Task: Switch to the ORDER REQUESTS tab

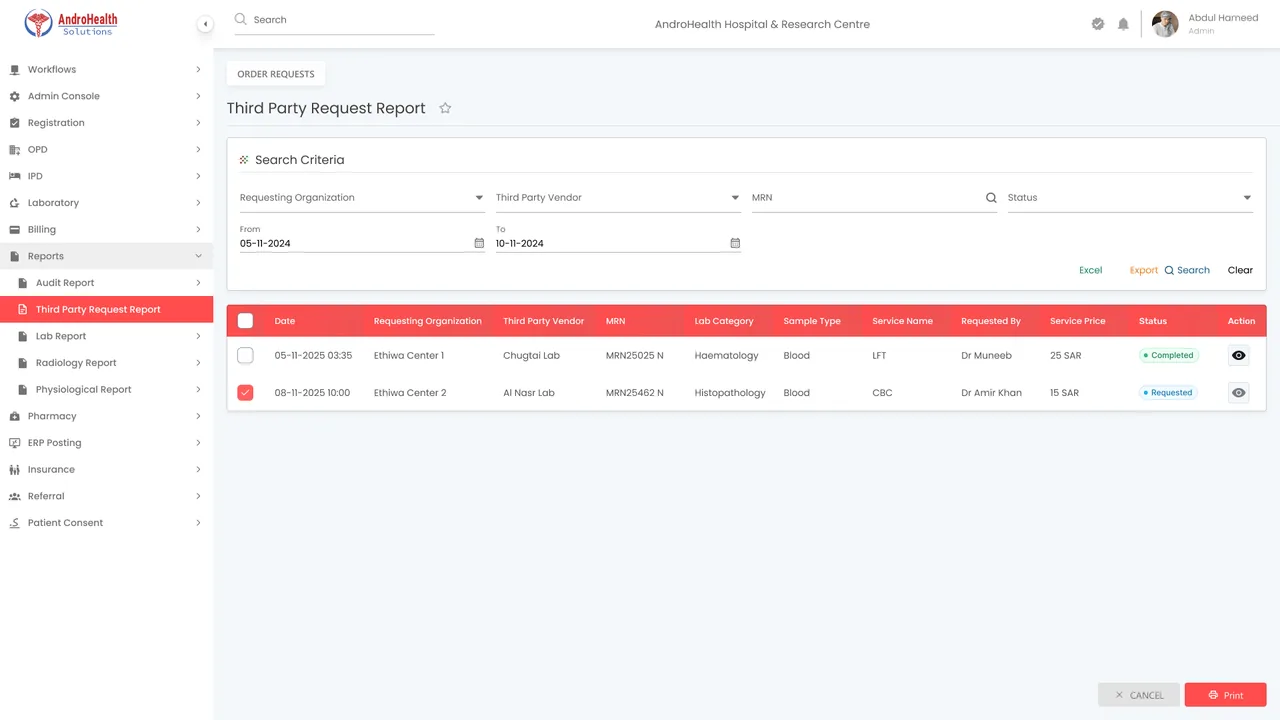Action: 276,74
